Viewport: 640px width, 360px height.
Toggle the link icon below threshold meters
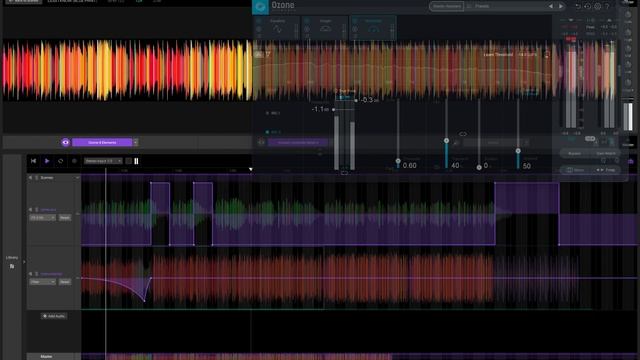[344, 173]
